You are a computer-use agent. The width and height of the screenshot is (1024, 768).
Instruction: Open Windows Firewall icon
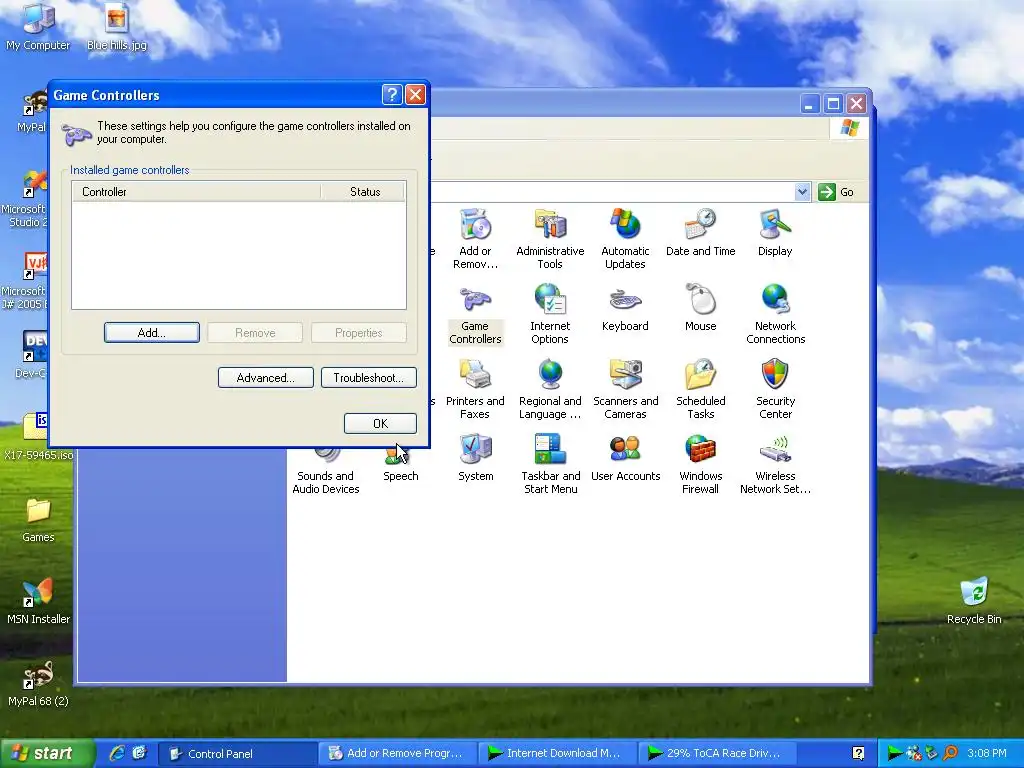(x=700, y=464)
